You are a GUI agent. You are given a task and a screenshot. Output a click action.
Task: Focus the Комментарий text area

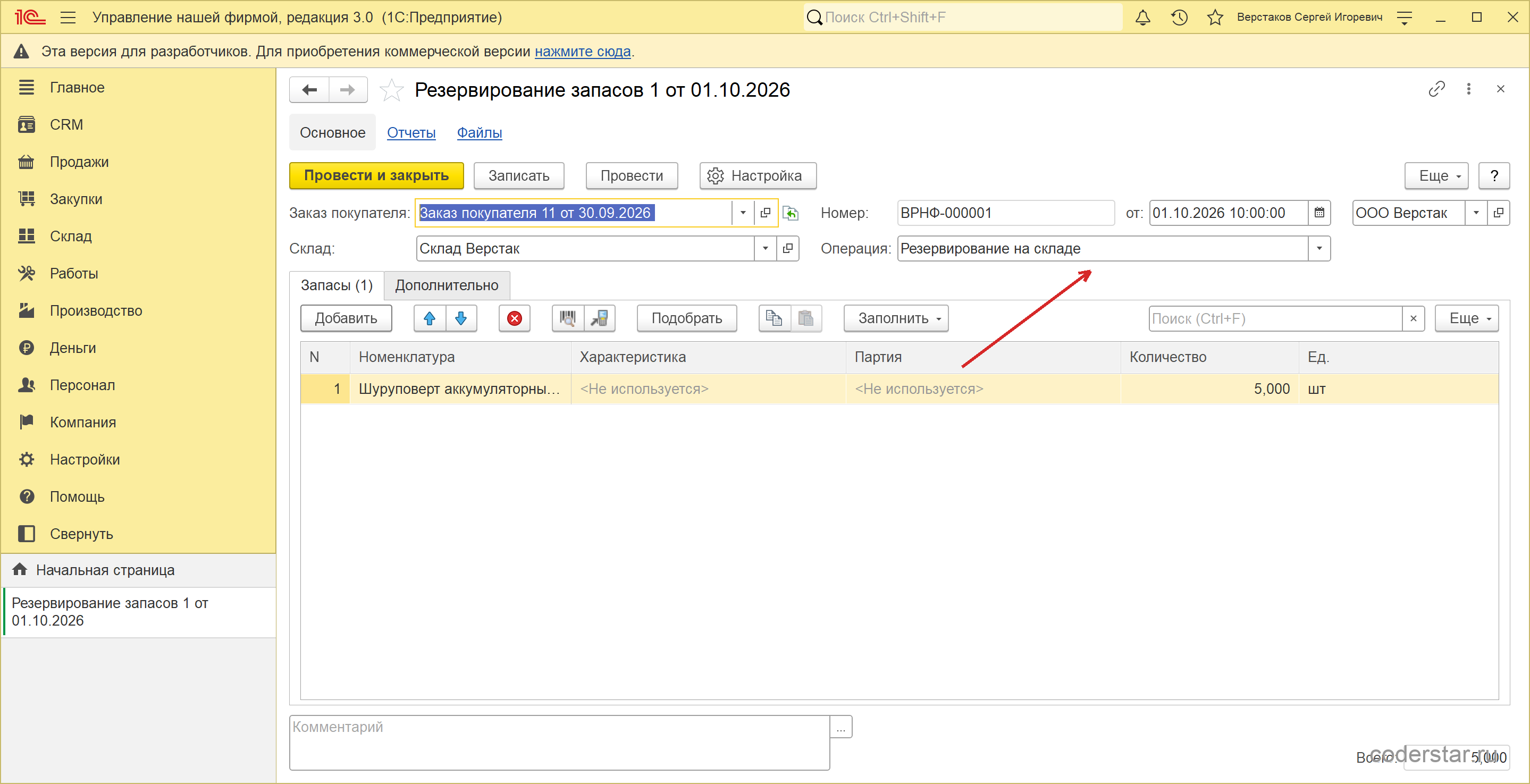[x=559, y=743]
